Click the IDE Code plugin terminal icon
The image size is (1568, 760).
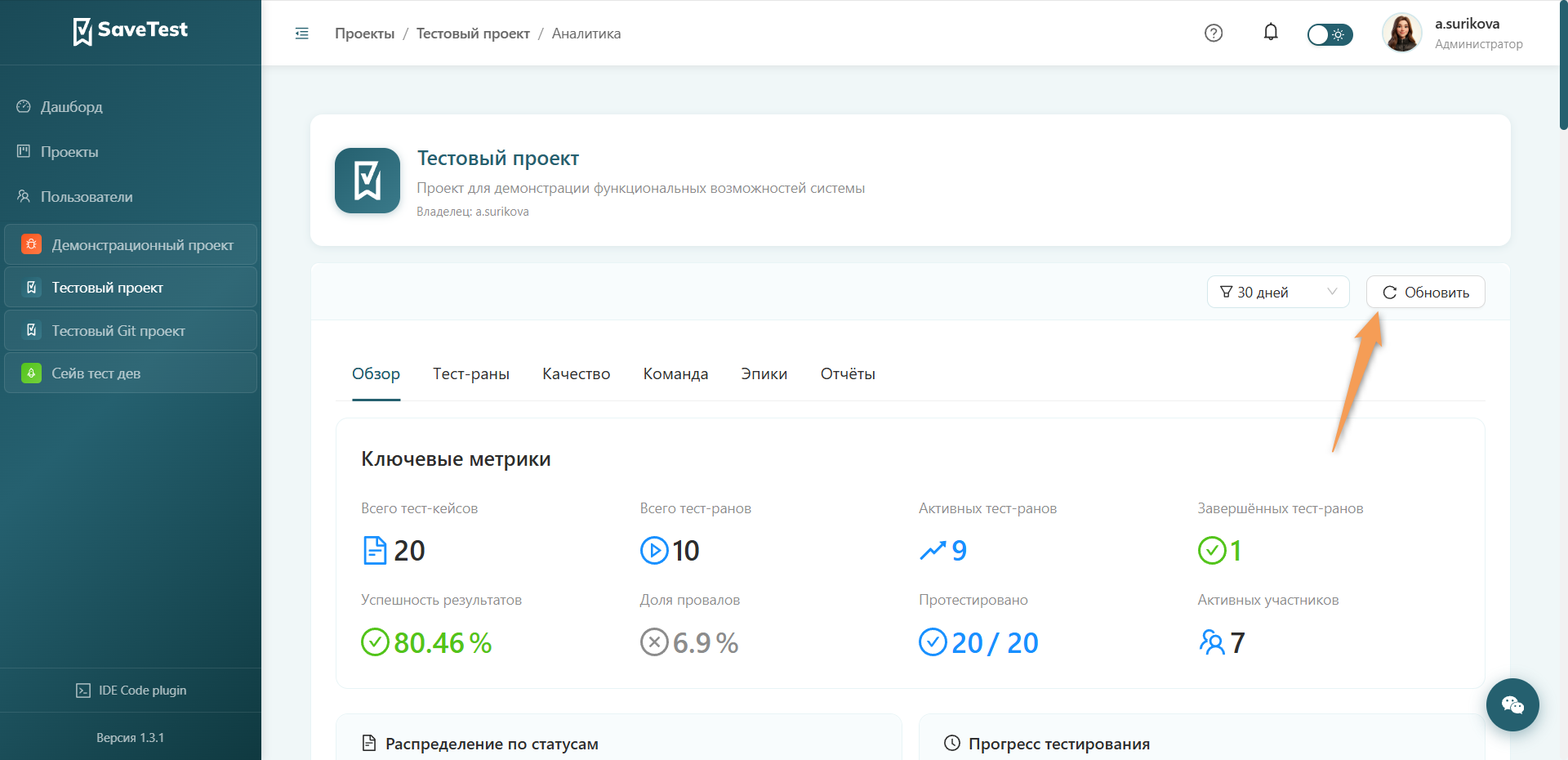[83, 691]
